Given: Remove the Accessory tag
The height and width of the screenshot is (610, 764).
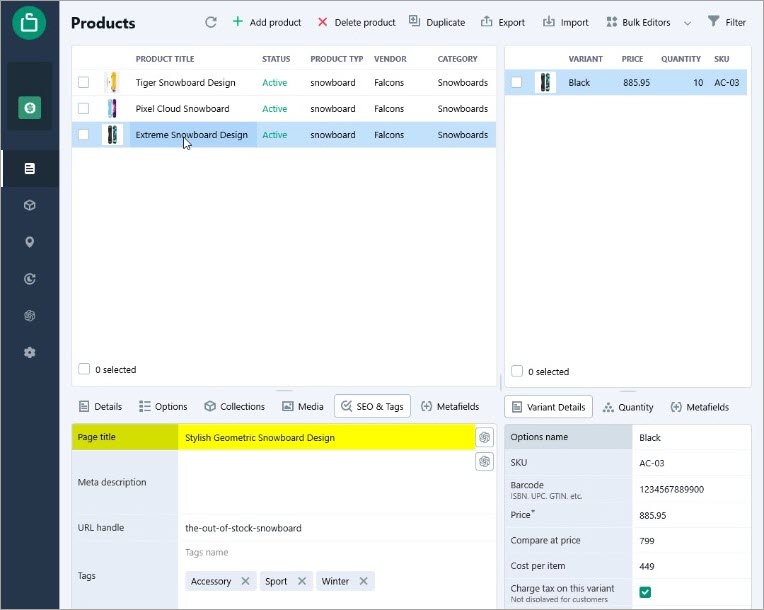Looking at the screenshot, I should [245, 581].
